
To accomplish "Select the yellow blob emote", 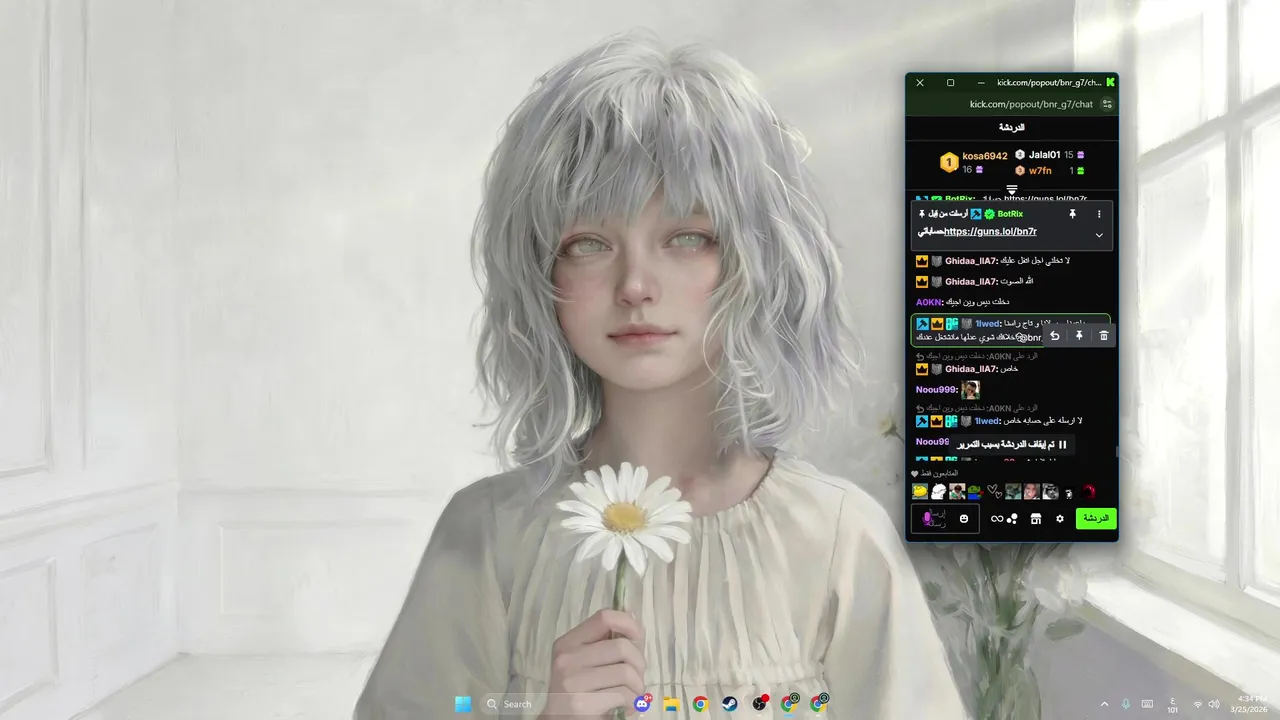I will pos(920,491).
